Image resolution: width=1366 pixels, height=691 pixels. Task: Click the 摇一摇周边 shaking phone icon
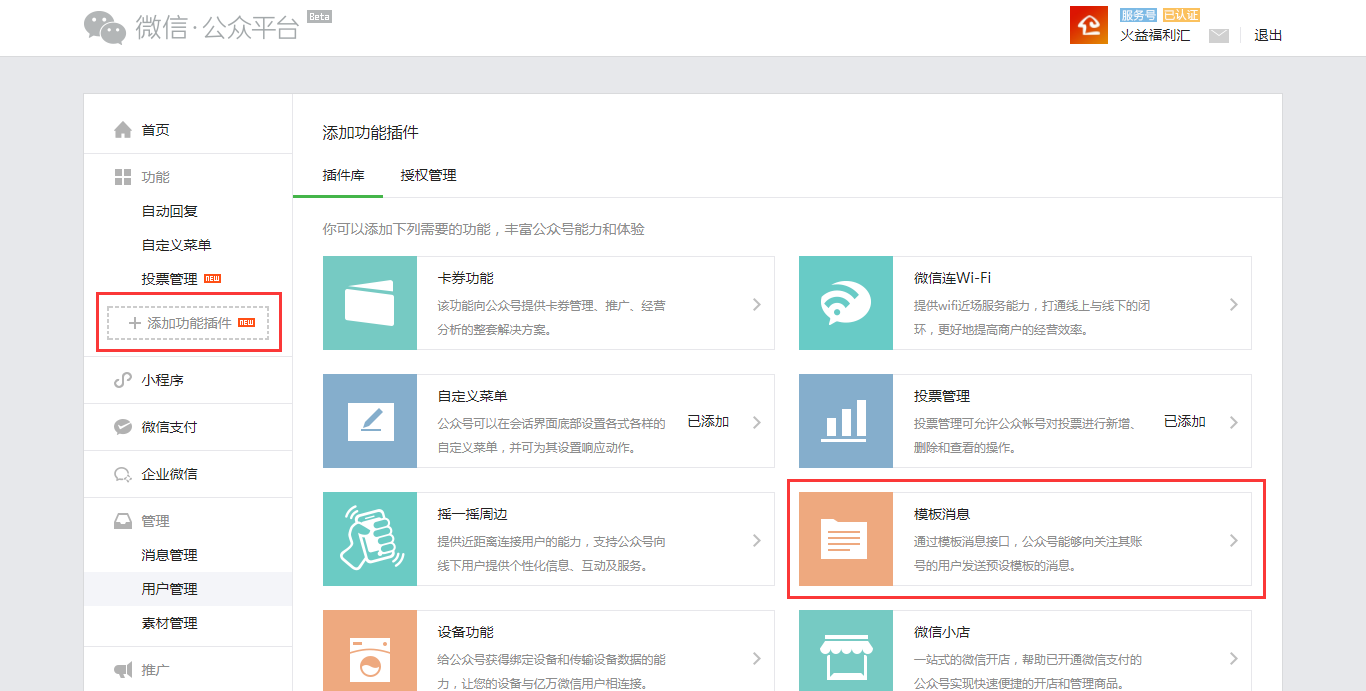370,539
